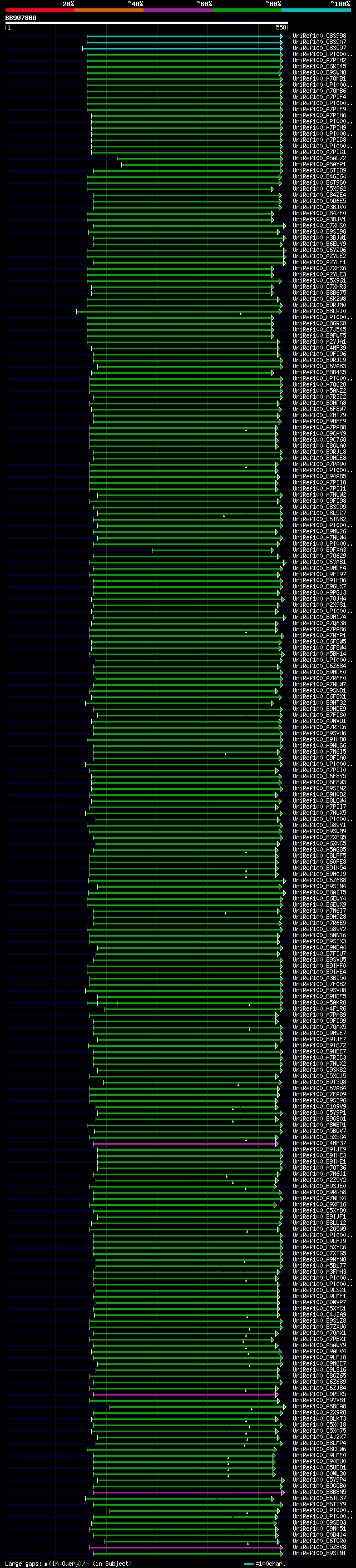This screenshot has width=356, height=1568.
Task: Select hit label UniRef100_Q9M051
Action: pyautogui.click(x=319, y=1529)
